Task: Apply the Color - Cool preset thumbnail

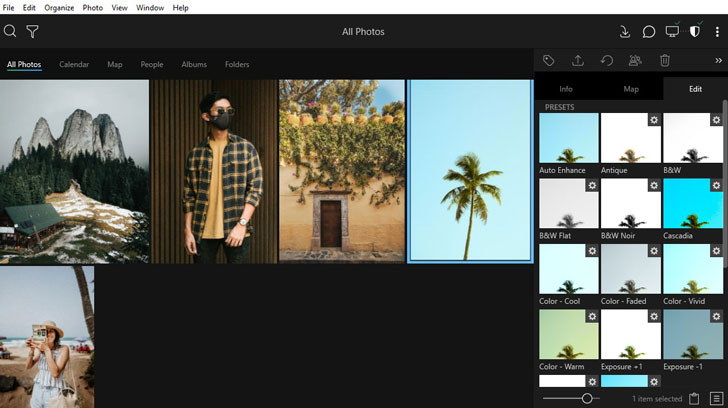Action: [x=569, y=269]
